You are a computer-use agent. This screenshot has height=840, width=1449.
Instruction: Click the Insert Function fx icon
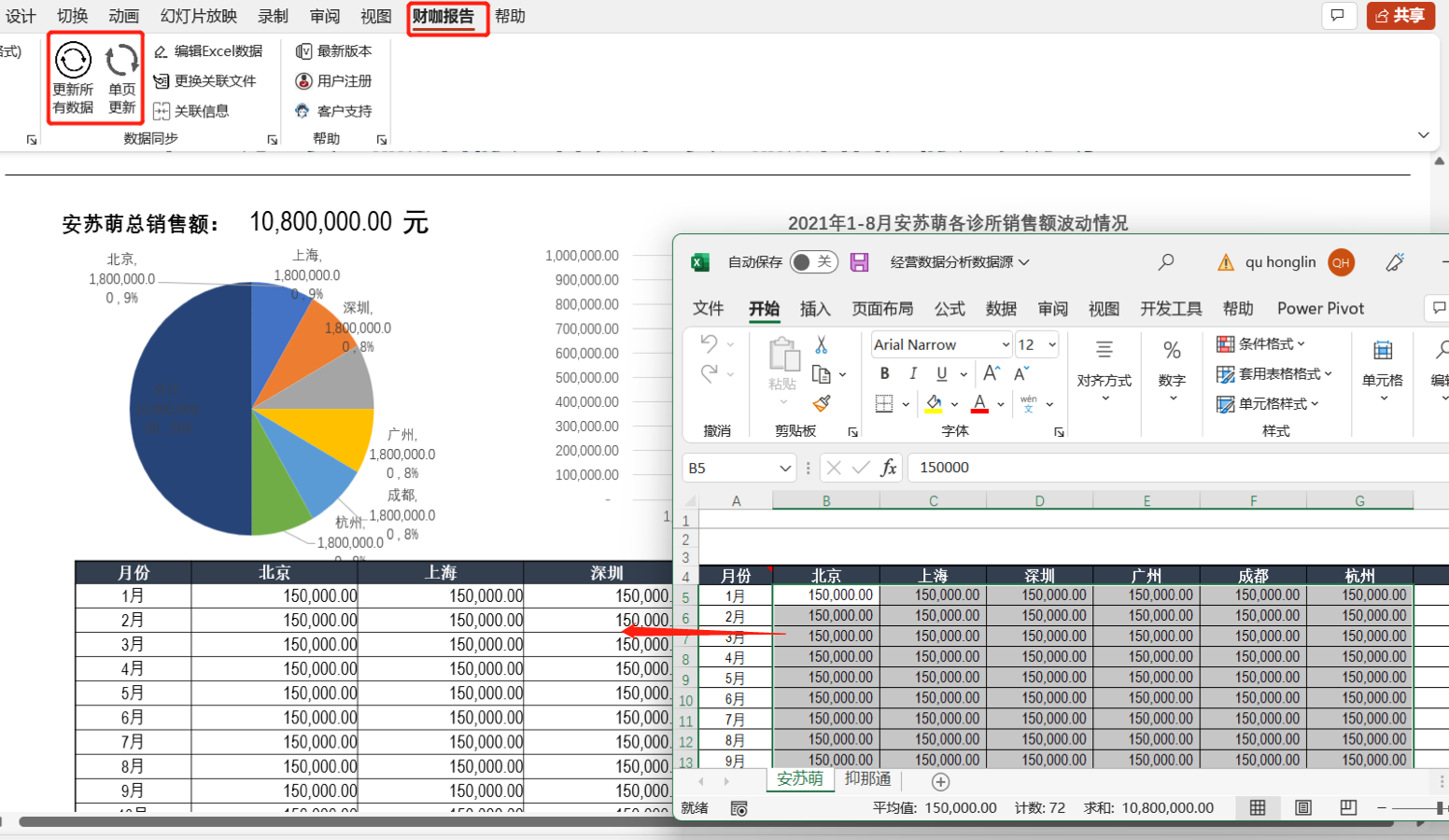click(889, 468)
